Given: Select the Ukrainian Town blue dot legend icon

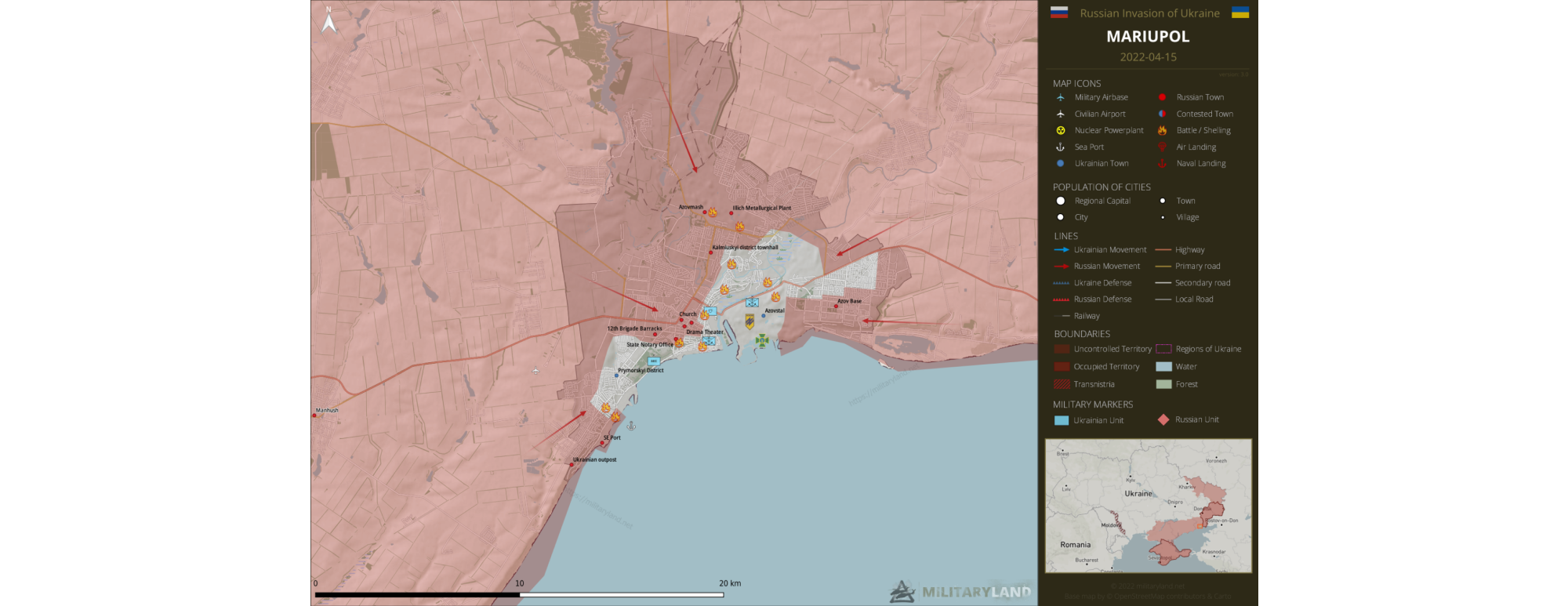Looking at the screenshot, I should click(1060, 163).
